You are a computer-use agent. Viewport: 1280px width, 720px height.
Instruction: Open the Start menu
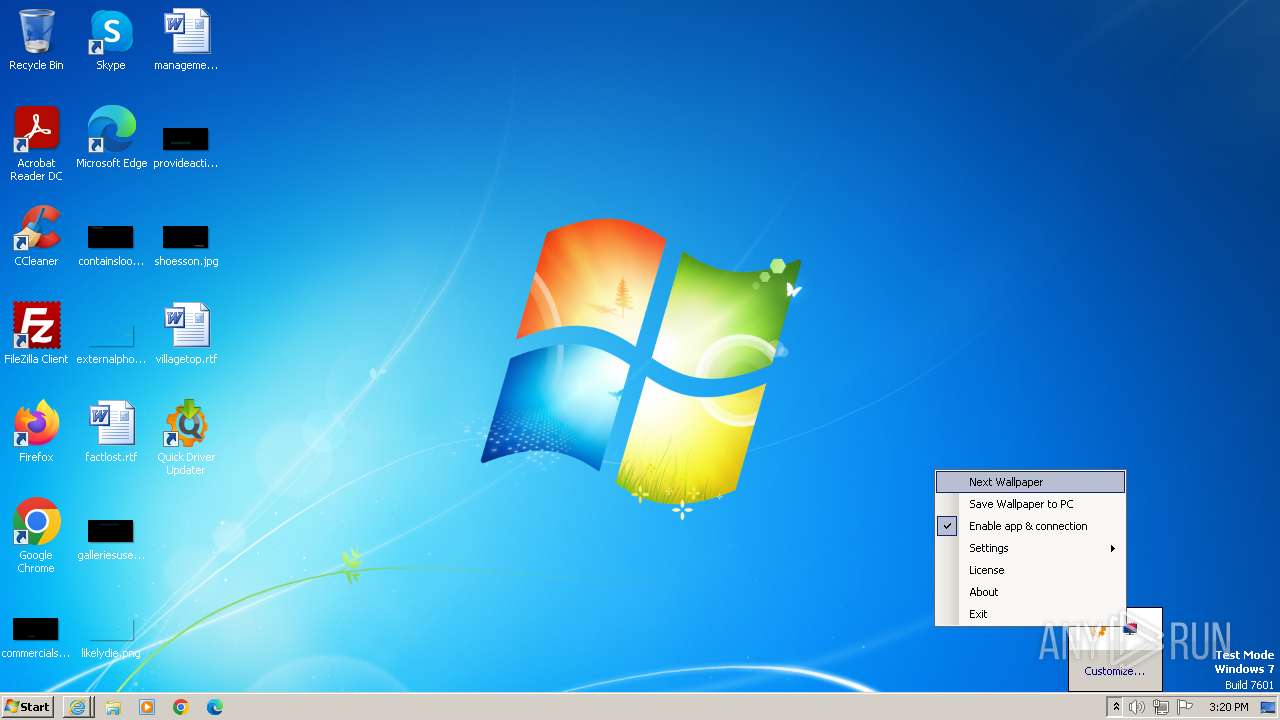[28, 707]
